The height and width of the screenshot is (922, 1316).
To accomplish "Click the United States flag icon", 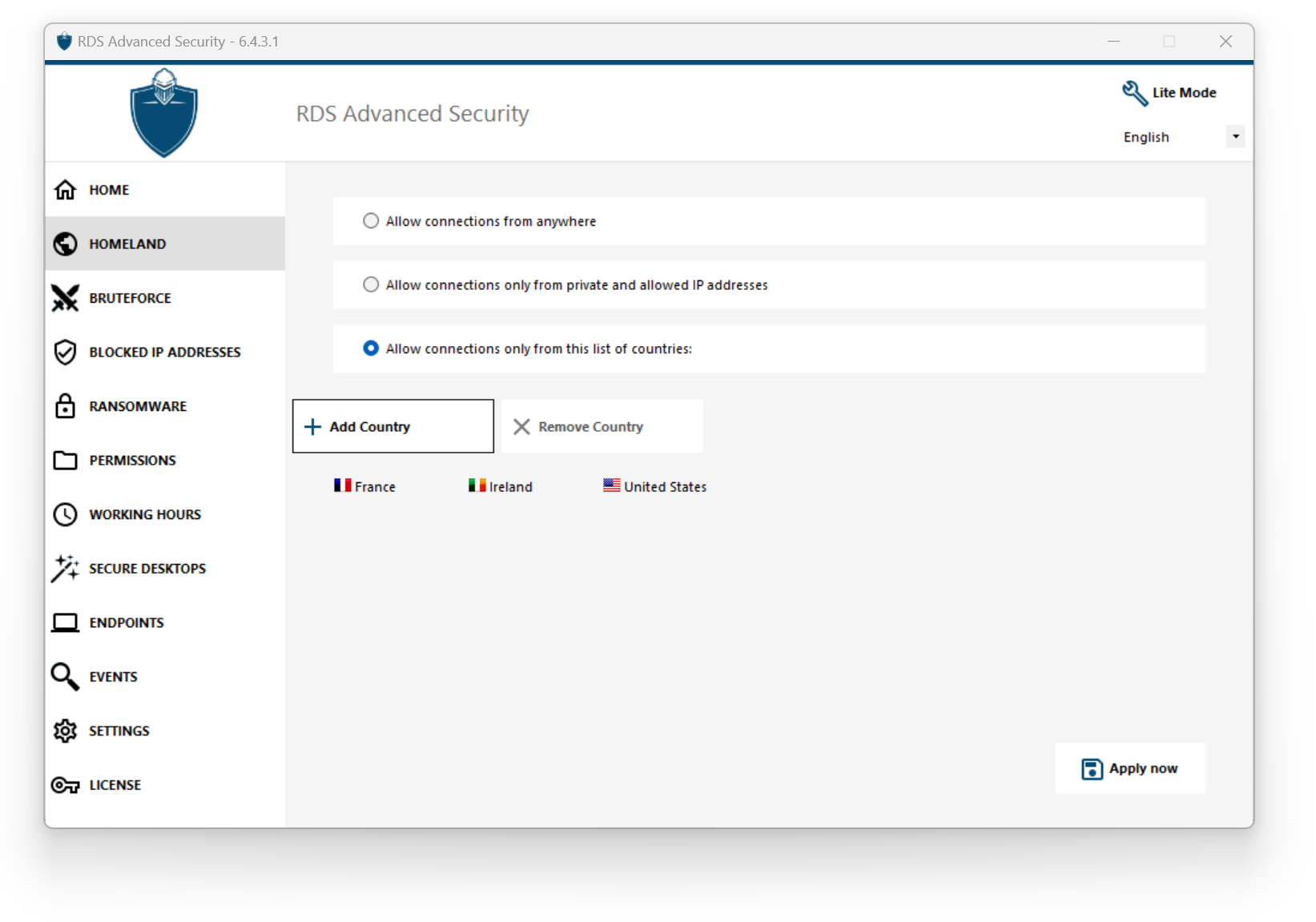I will pos(612,485).
